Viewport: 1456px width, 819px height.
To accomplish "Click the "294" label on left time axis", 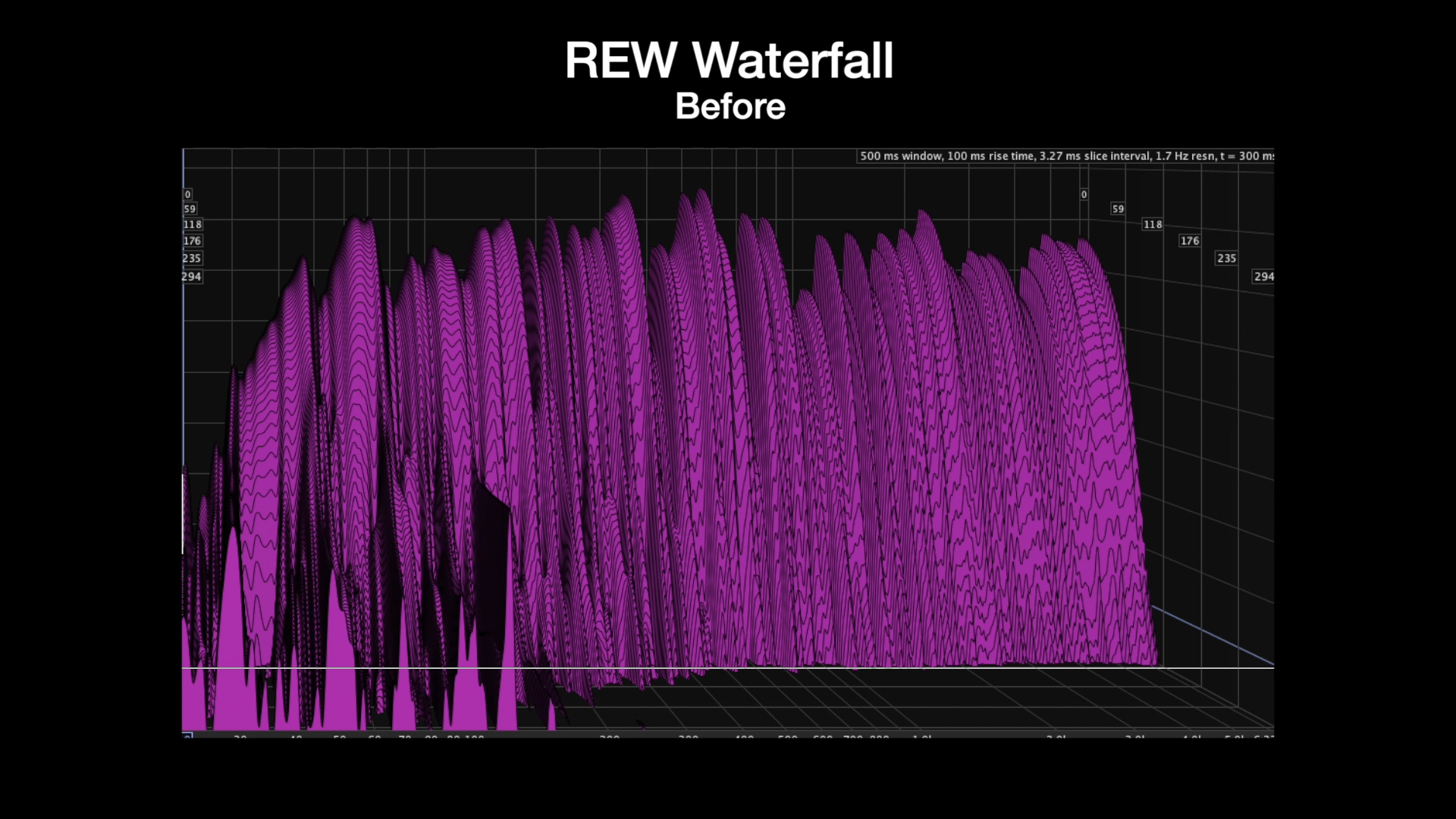I will click(x=192, y=277).
